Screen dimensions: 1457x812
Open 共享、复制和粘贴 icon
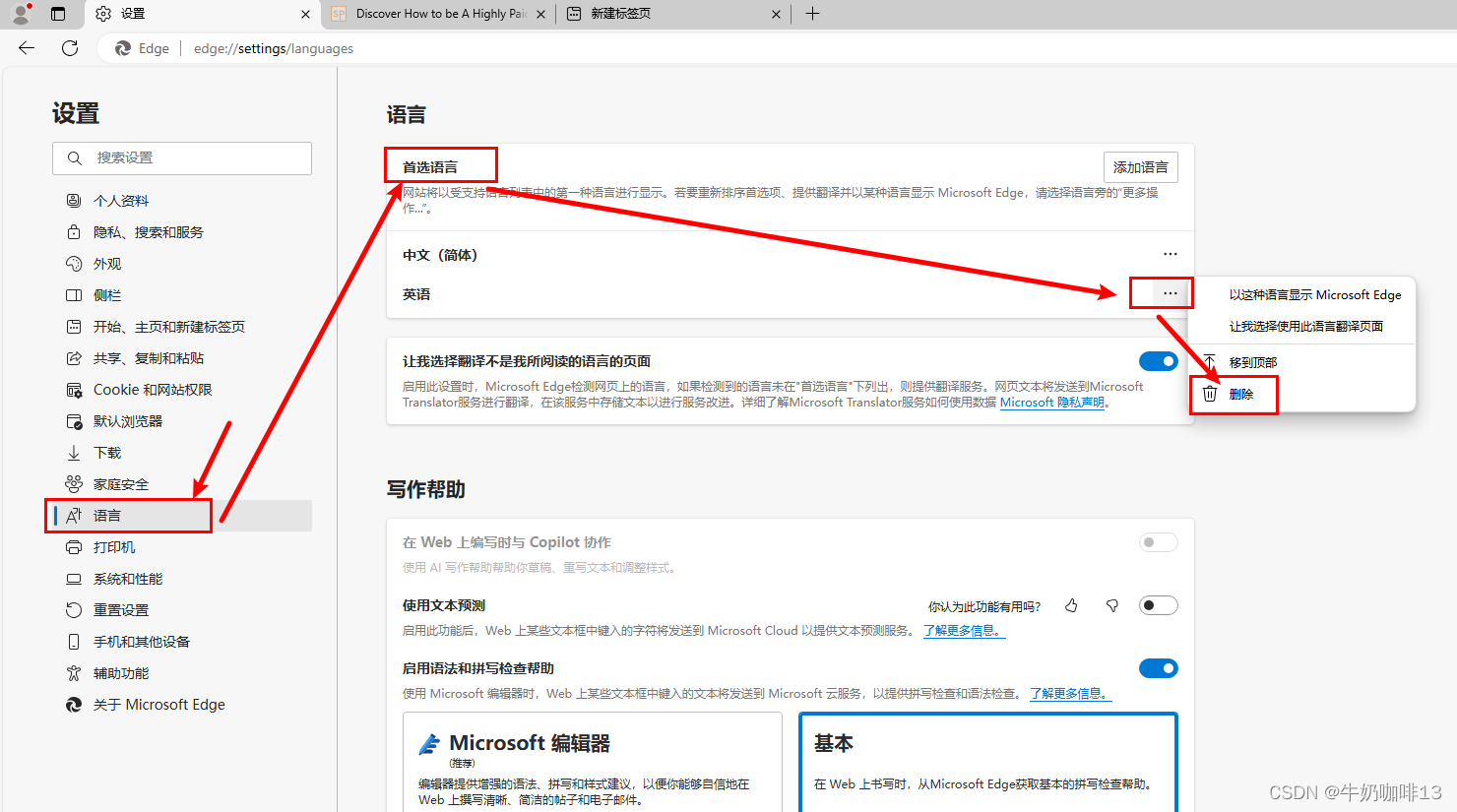point(74,358)
